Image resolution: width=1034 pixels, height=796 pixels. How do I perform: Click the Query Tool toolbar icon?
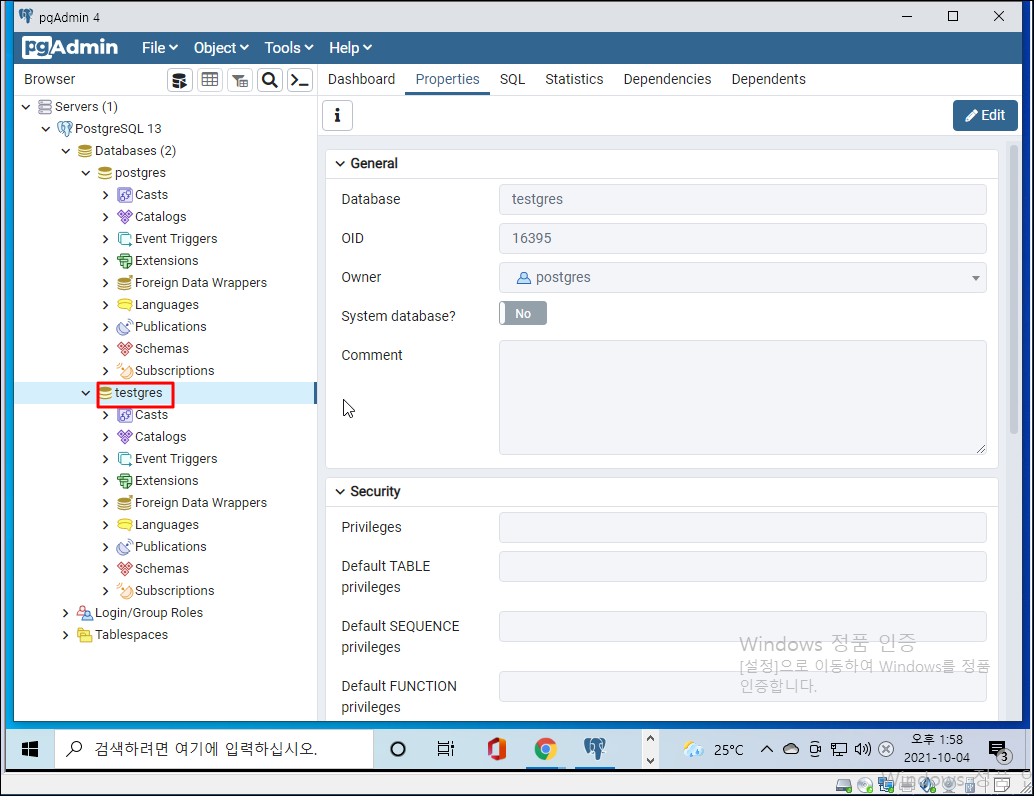pos(179,80)
